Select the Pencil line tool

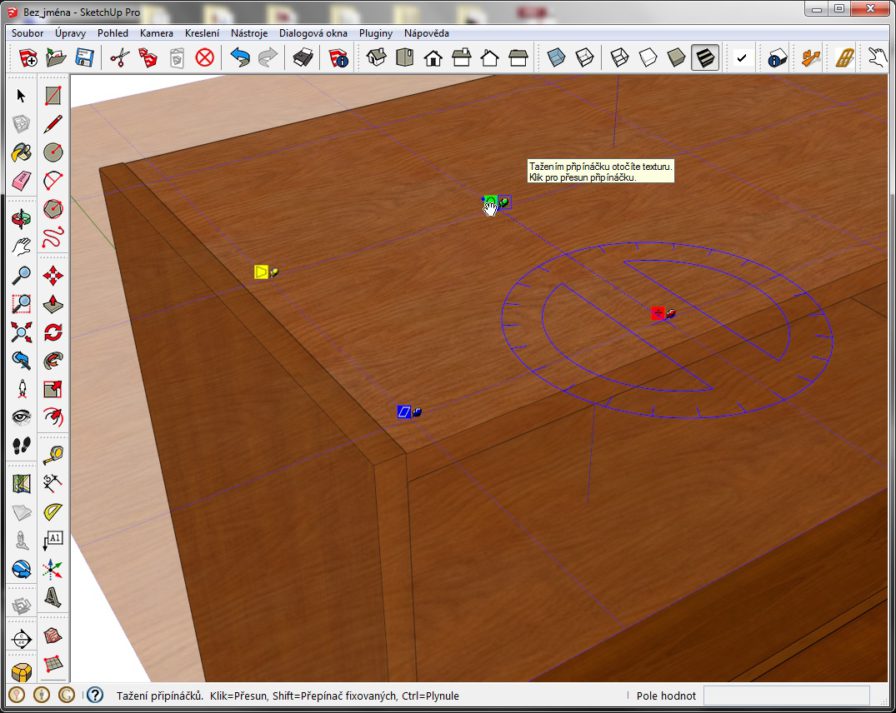[53, 124]
